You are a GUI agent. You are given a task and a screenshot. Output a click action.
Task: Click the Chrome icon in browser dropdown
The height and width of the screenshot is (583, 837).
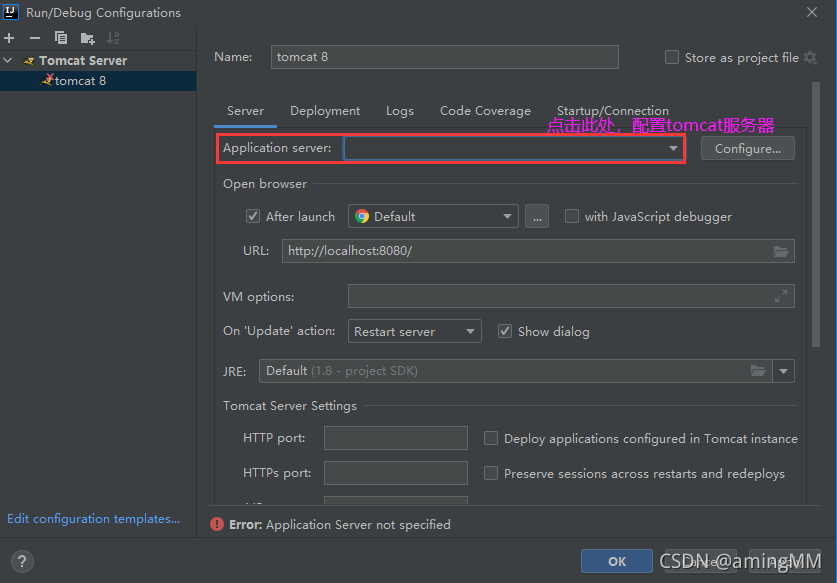tap(362, 216)
